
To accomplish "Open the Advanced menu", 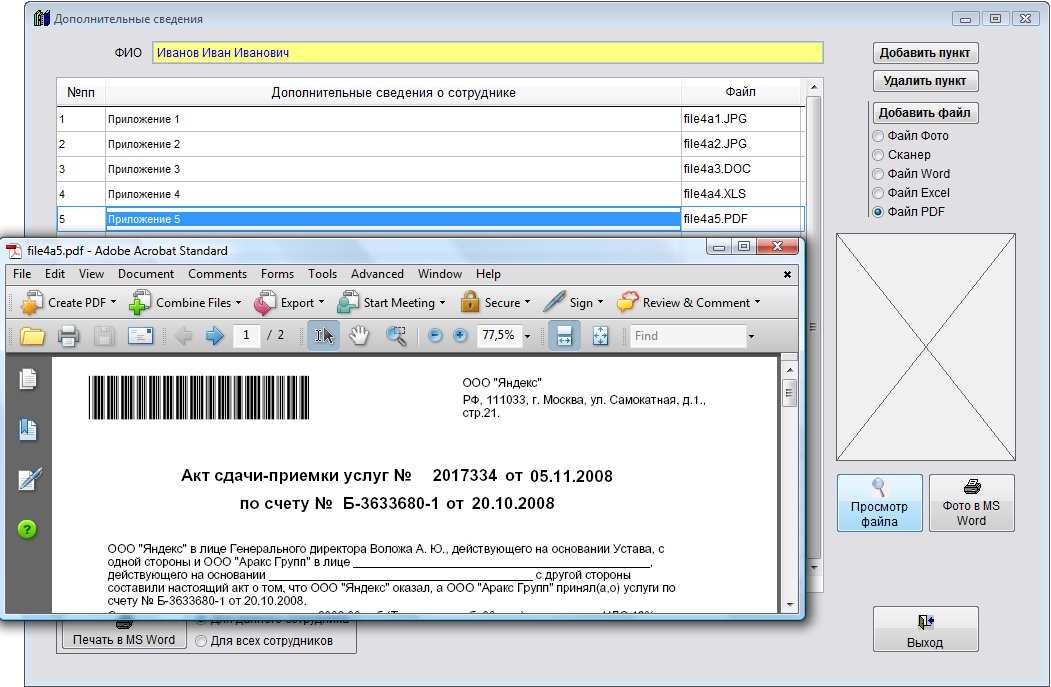I will tap(377, 274).
